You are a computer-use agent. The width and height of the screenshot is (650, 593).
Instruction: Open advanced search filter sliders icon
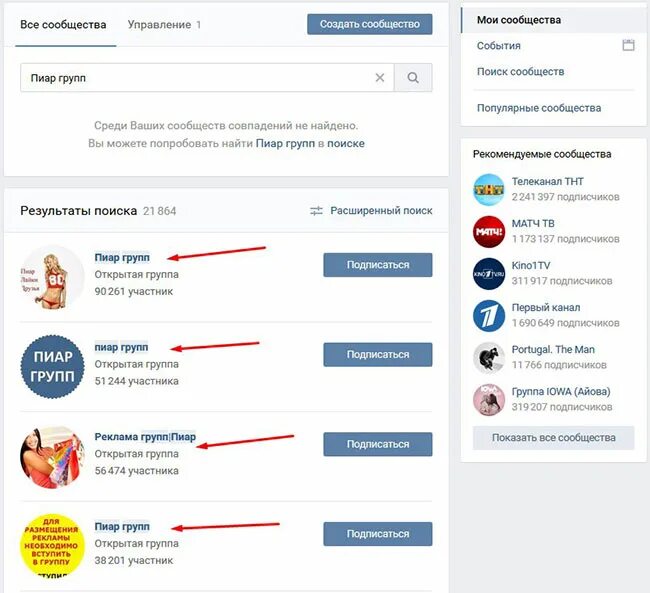(316, 211)
